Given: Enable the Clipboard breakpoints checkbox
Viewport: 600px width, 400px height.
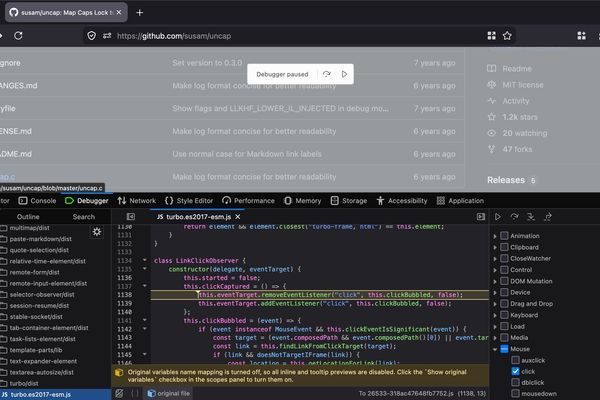Looking at the screenshot, I should coord(504,247).
